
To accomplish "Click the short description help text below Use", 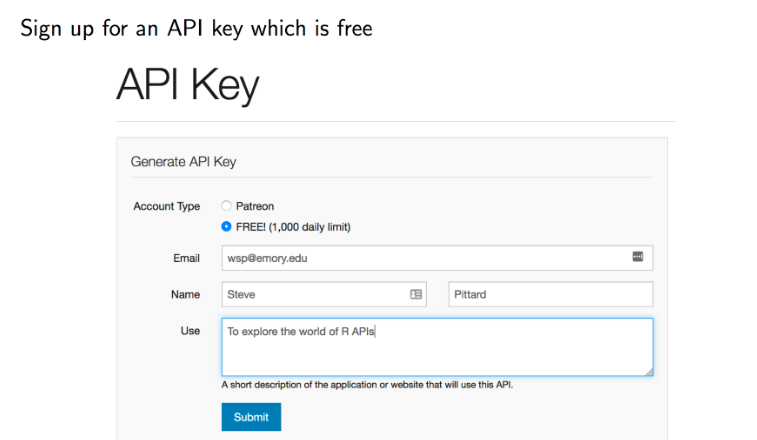I will click(367, 384).
